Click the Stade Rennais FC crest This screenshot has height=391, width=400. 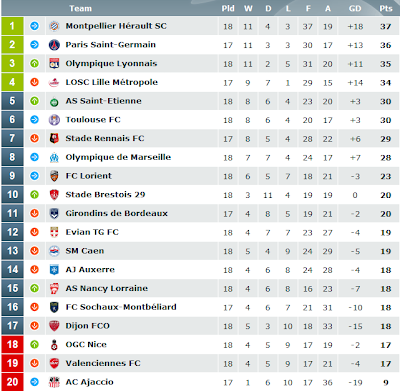pos(54,138)
